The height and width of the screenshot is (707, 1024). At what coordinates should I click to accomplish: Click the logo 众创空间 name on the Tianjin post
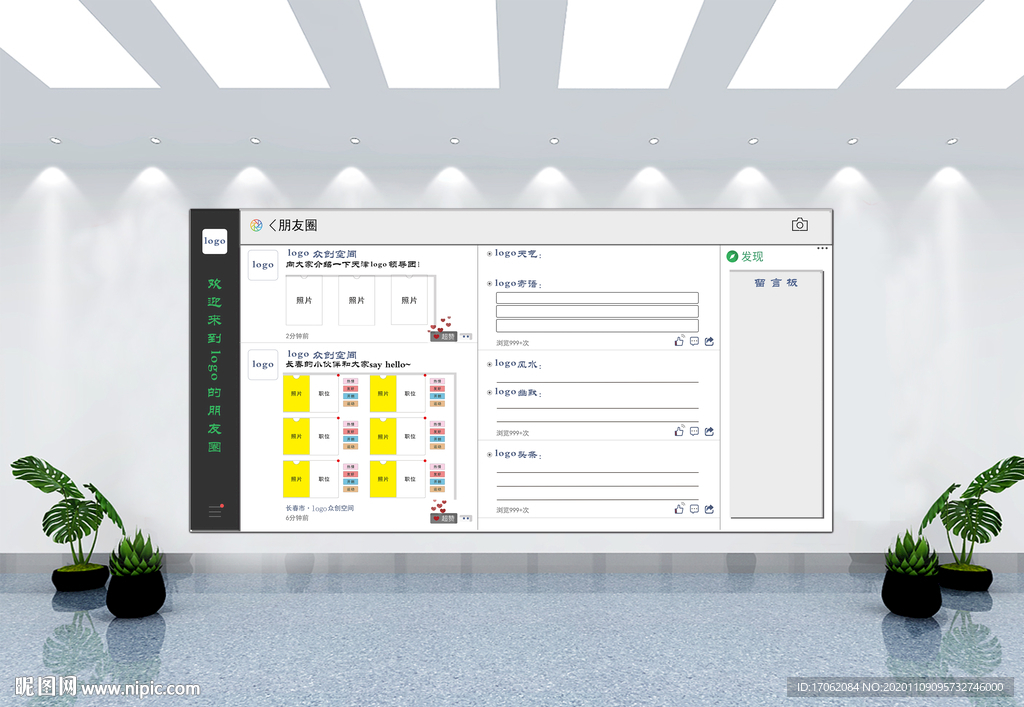pyautogui.click(x=322, y=253)
